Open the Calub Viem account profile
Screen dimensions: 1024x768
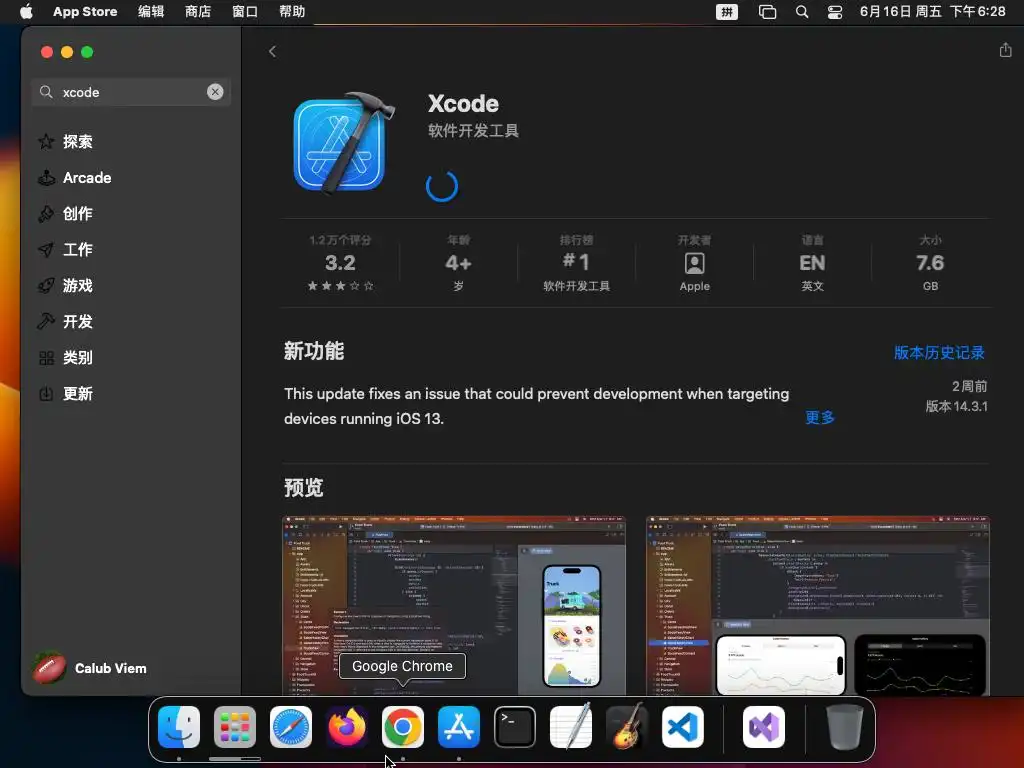click(91, 668)
